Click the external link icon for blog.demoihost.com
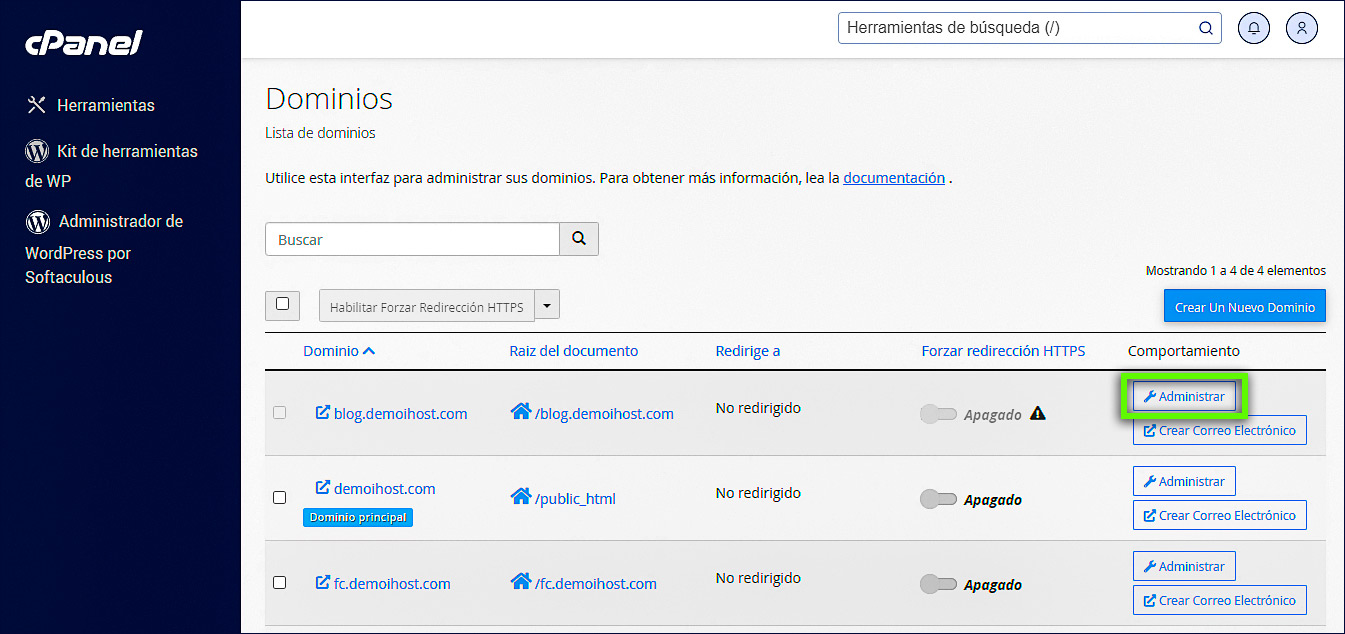Image resolution: width=1345 pixels, height=634 pixels. tap(322, 412)
